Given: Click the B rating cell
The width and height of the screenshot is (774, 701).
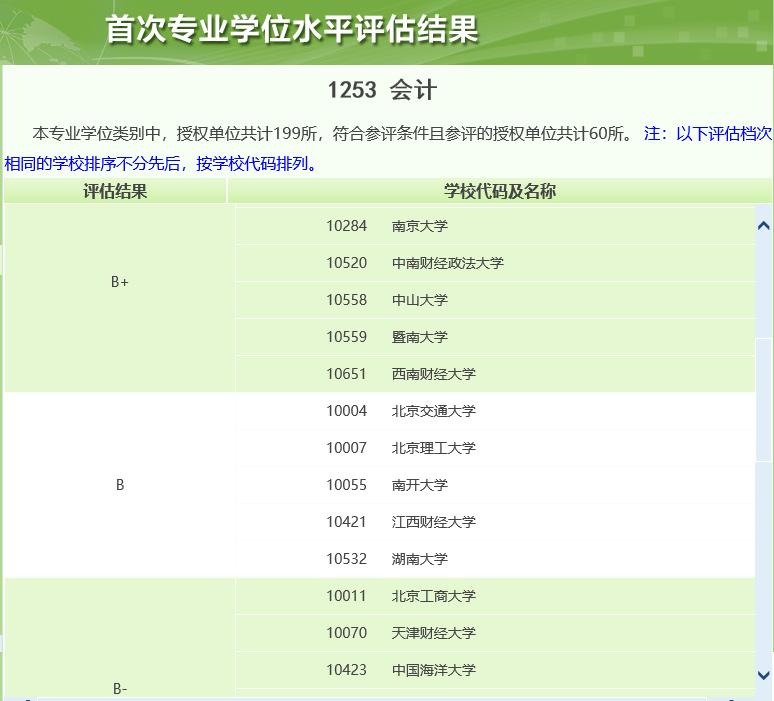Looking at the screenshot, I should (x=119, y=485).
